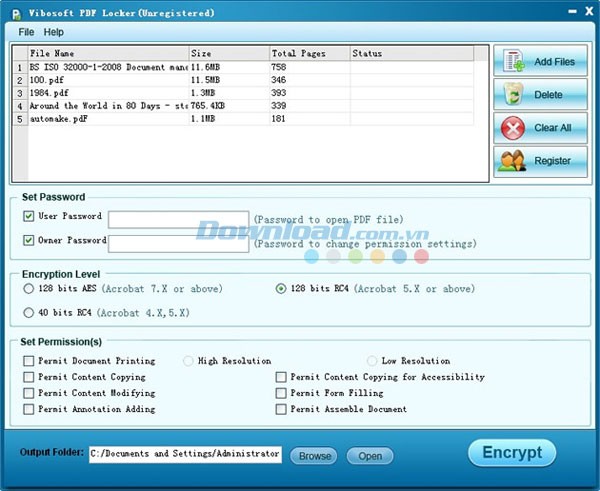
Task: Click the Status column header
Action: 412,53
